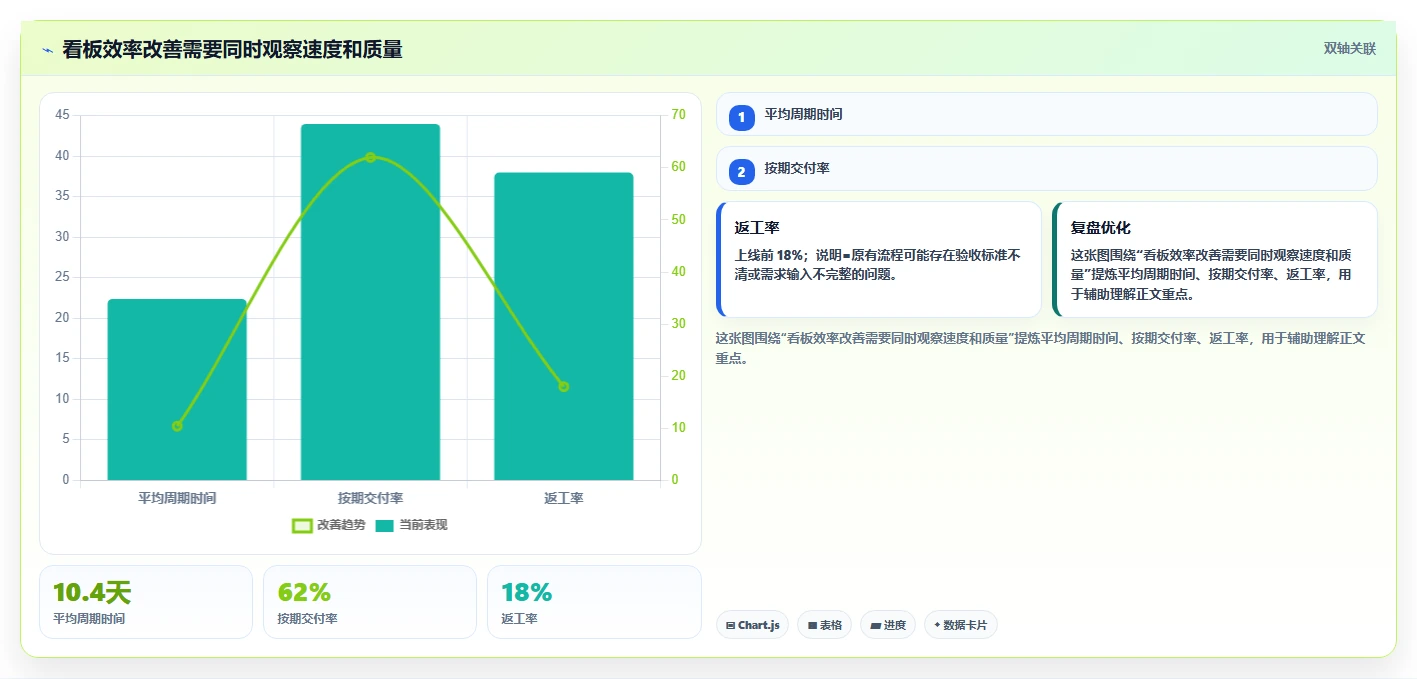
Task: Click the Chart.js tag chip
Action: (752, 625)
